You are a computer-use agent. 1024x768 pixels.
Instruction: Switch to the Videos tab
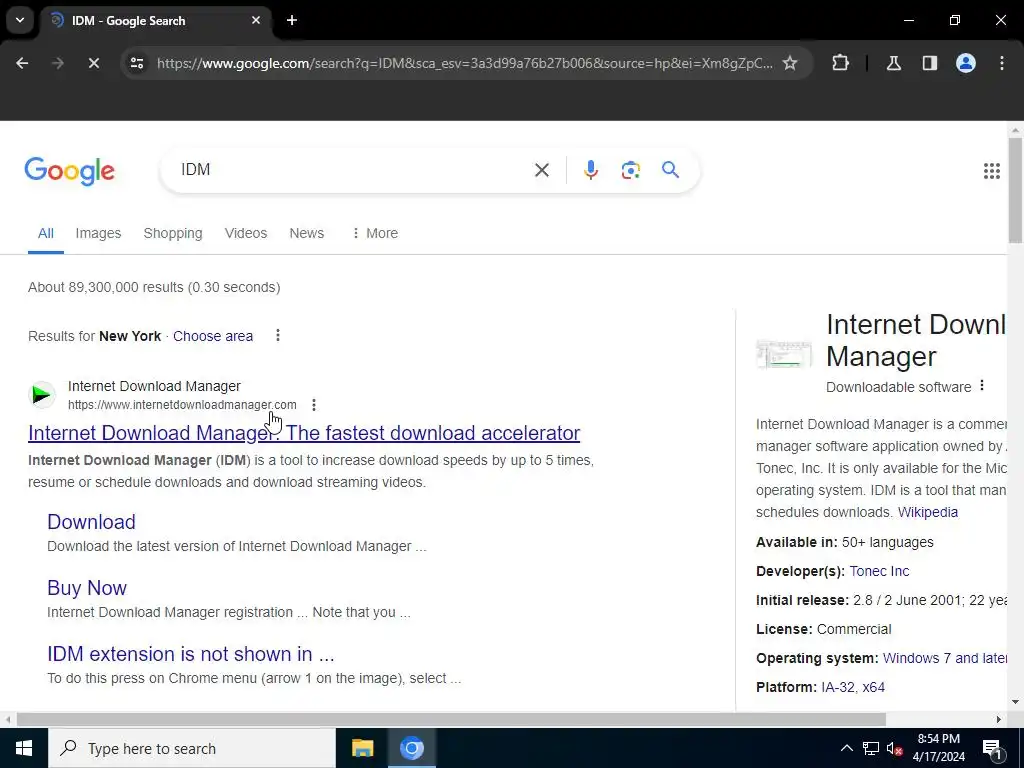pos(246,233)
